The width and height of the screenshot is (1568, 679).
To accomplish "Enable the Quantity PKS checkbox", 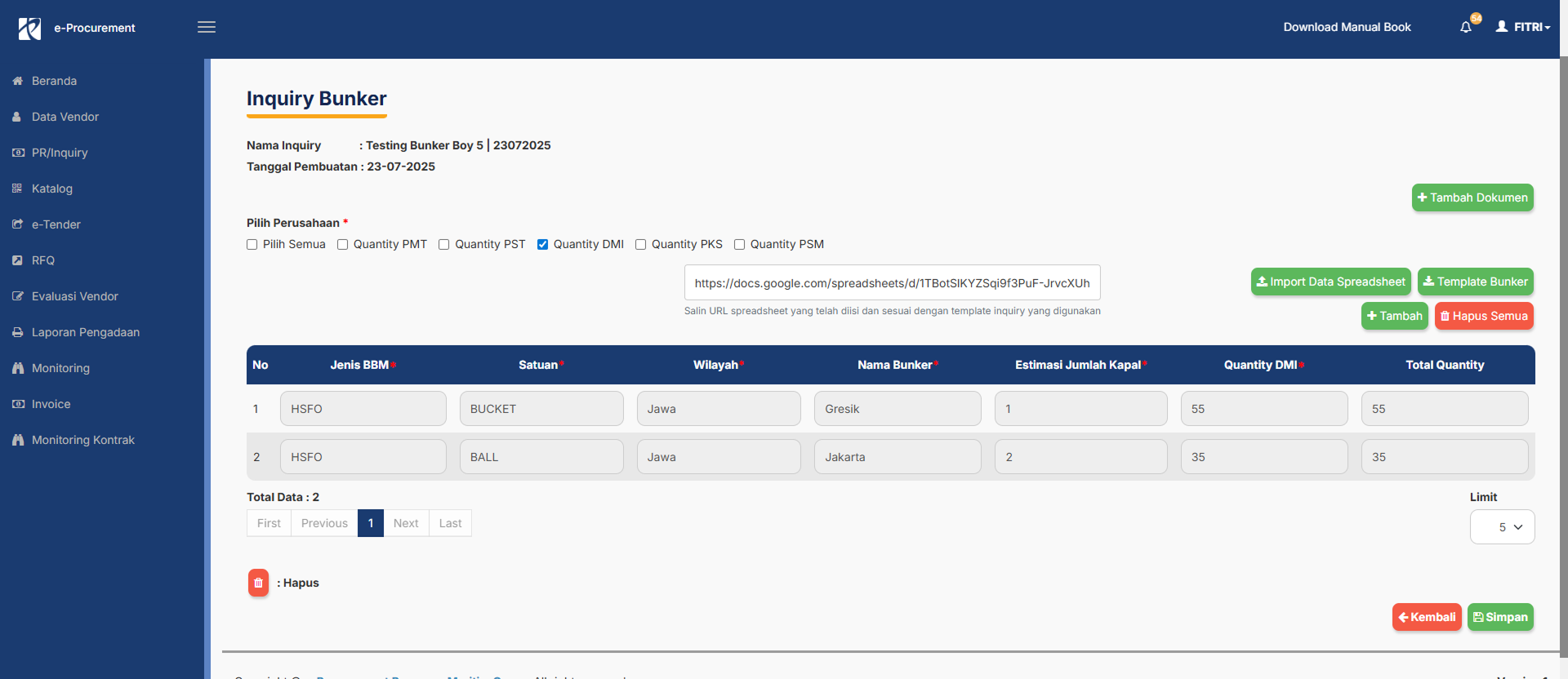I will 641,244.
